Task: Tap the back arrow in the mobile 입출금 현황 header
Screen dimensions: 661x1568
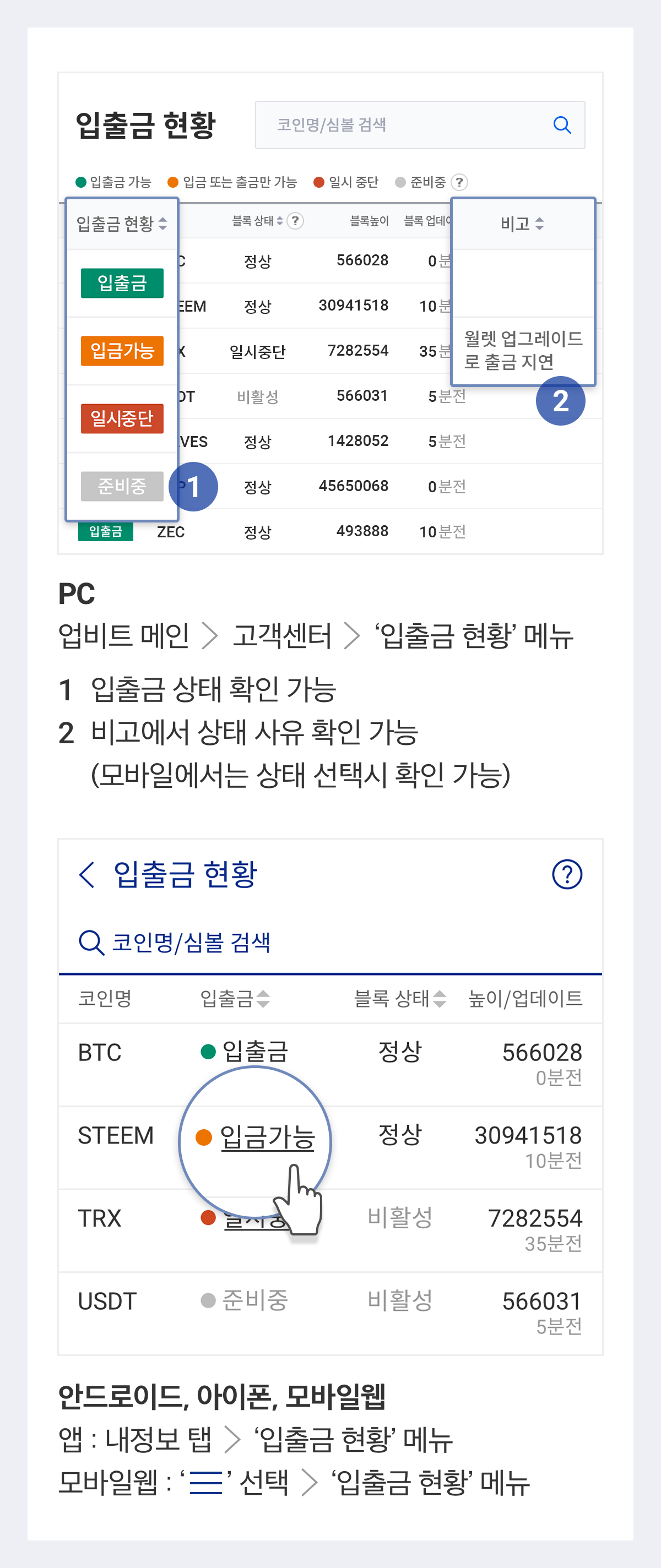Action: (x=85, y=875)
